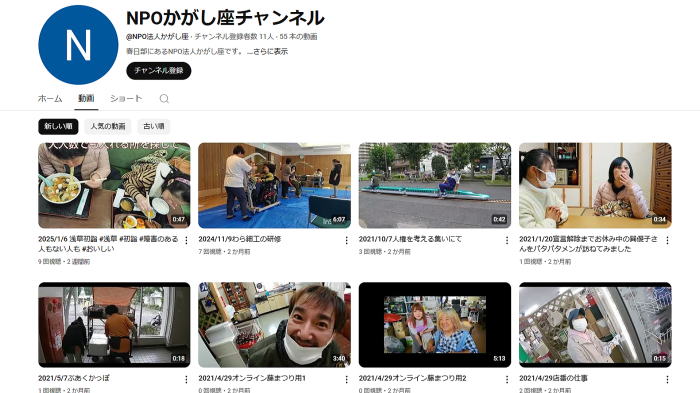
Task: Play the 店番の仕事 0:15 thumbnail
Action: point(595,325)
